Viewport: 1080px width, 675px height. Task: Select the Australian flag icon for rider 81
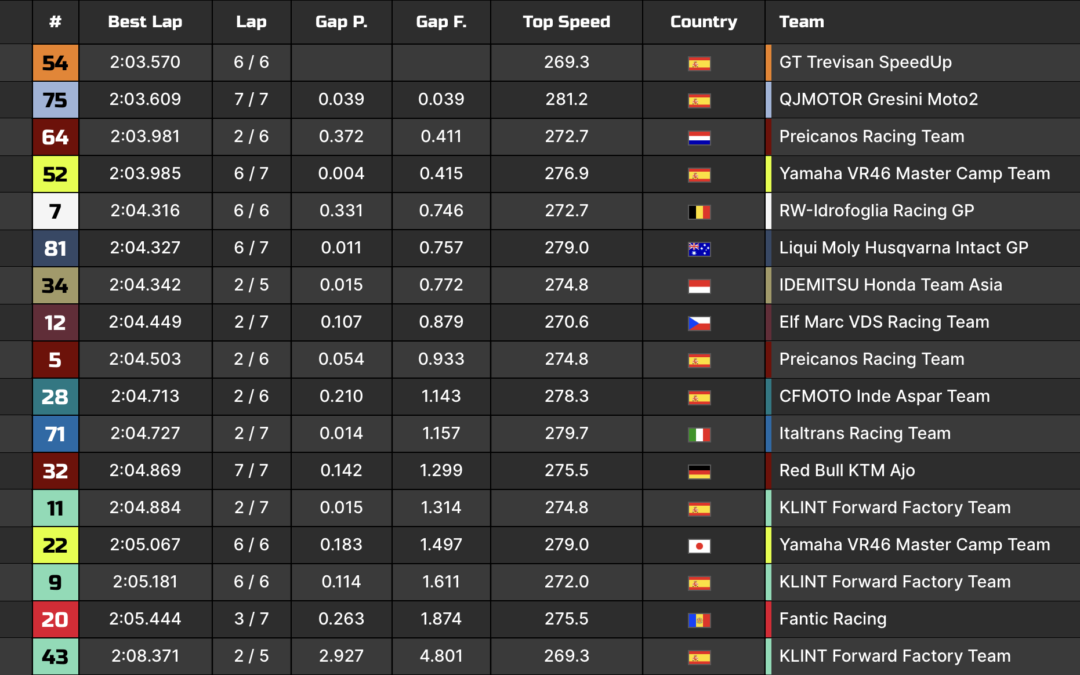click(x=699, y=249)
